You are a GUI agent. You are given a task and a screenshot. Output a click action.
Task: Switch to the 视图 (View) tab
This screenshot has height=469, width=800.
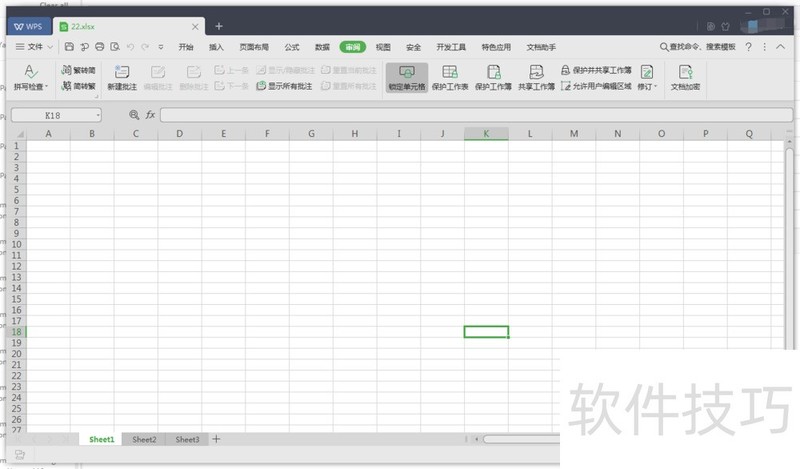(x=383, y=47)
